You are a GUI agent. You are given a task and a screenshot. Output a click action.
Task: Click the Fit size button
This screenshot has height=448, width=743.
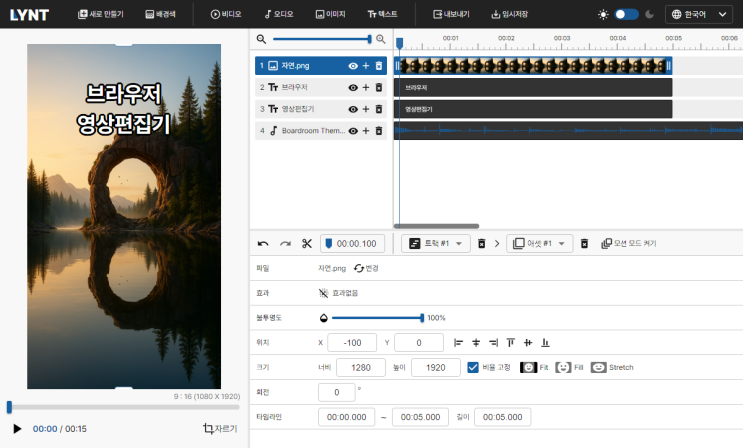tap(535, 367)
